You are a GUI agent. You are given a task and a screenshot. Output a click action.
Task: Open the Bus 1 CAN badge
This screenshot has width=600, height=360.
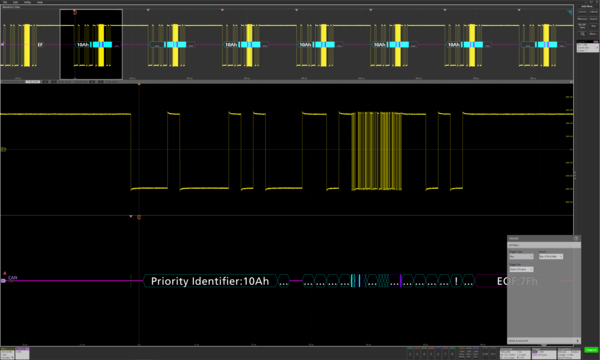(x=22, y=353)
